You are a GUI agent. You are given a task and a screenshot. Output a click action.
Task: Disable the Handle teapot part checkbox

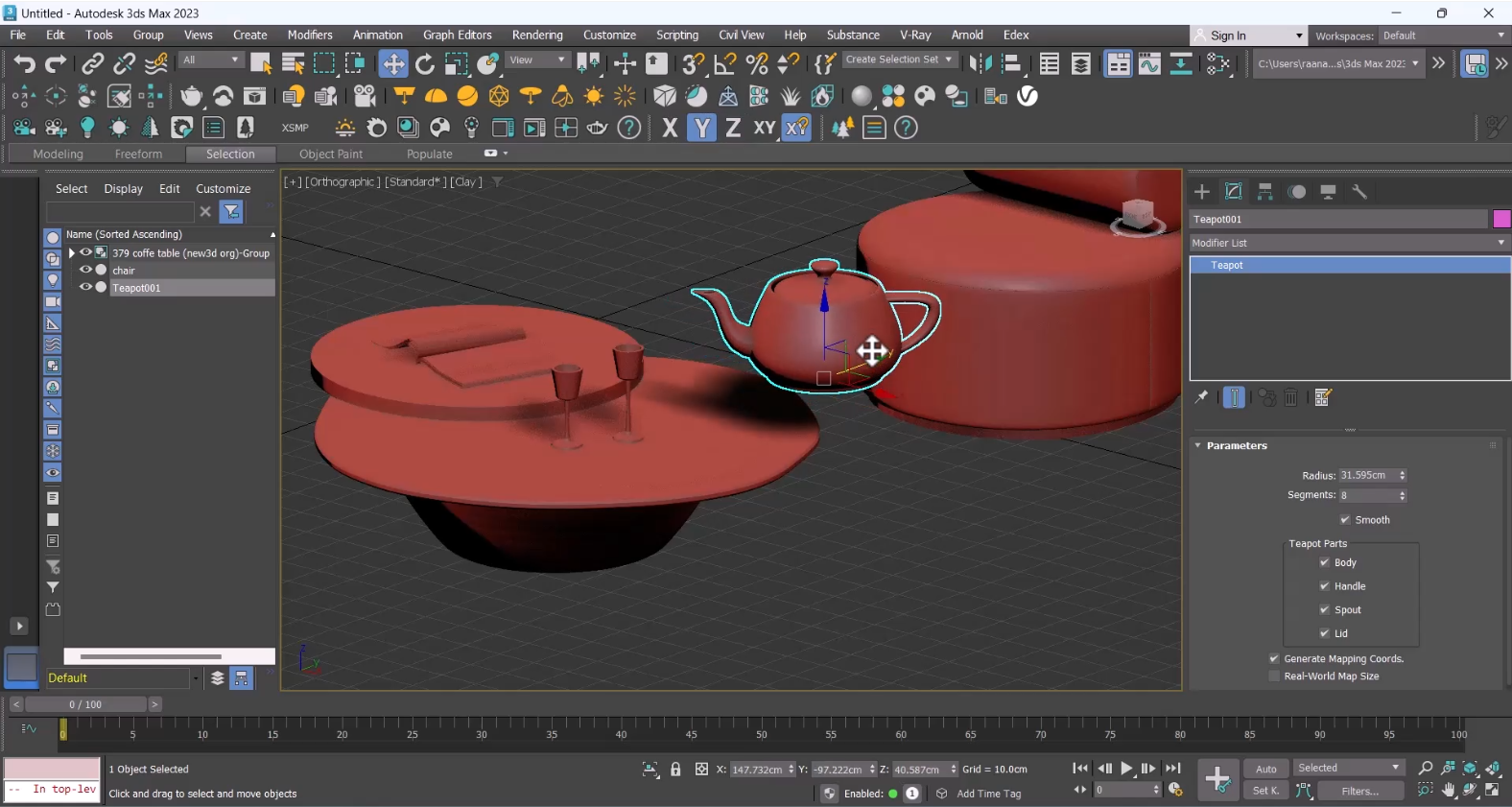[1325, 586]
